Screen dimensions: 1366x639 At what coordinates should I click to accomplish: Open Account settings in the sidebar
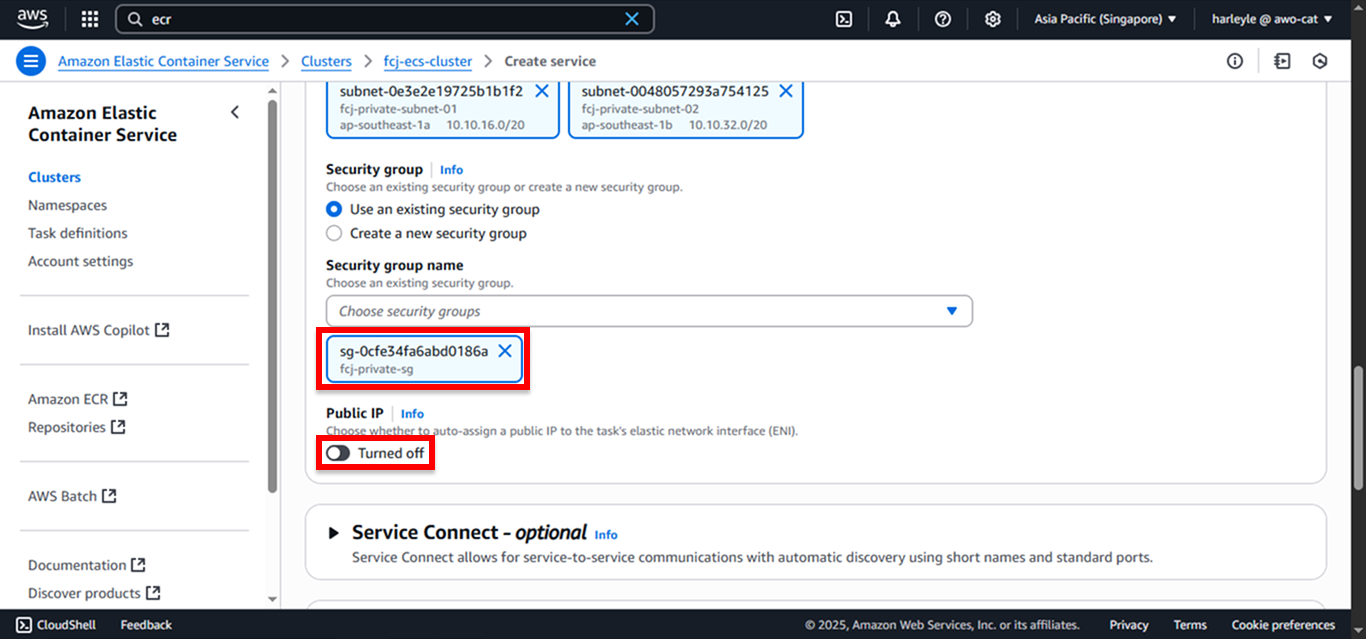tap(80, 261)
